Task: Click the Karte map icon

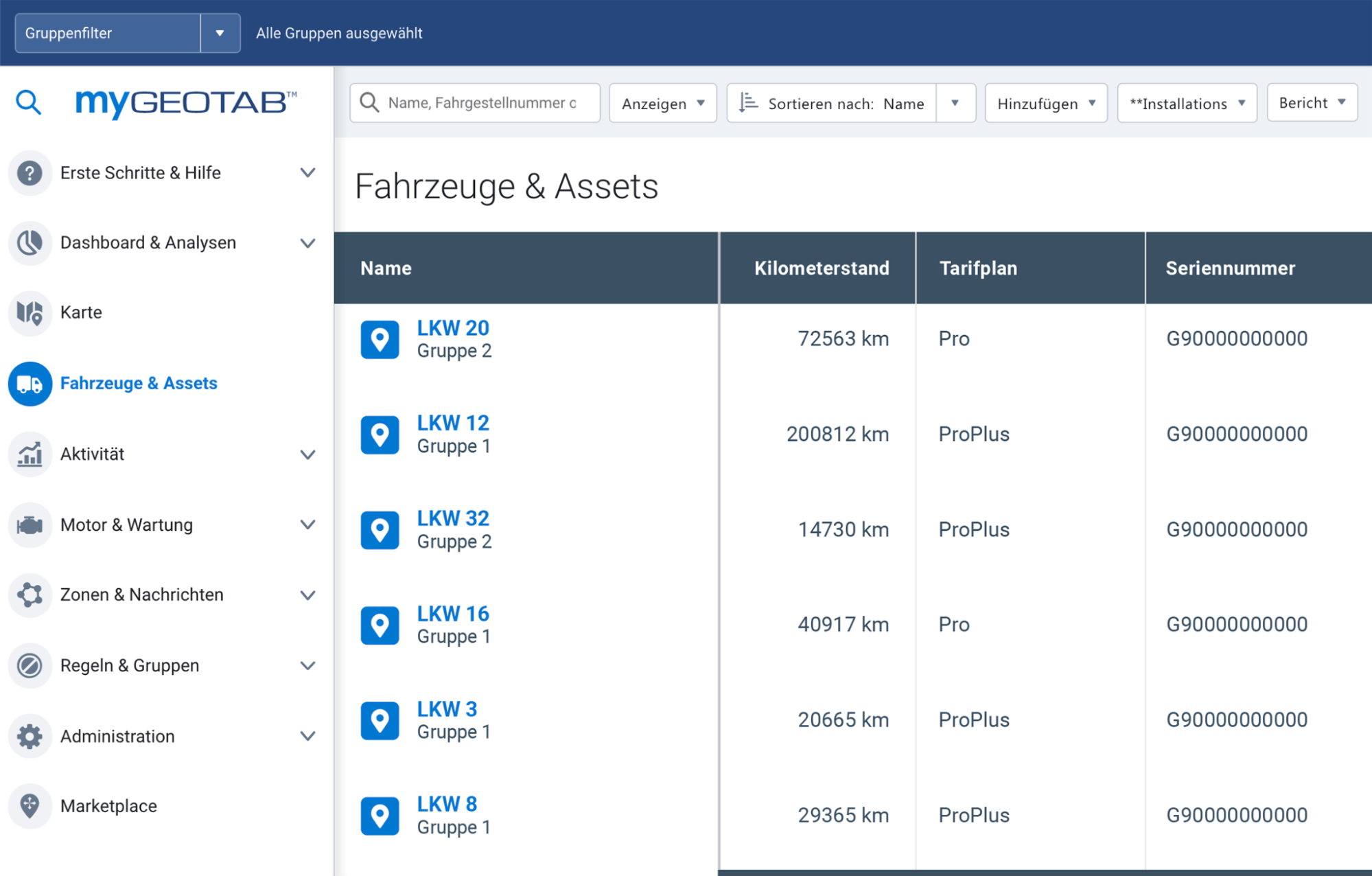Action: point(30,313)
